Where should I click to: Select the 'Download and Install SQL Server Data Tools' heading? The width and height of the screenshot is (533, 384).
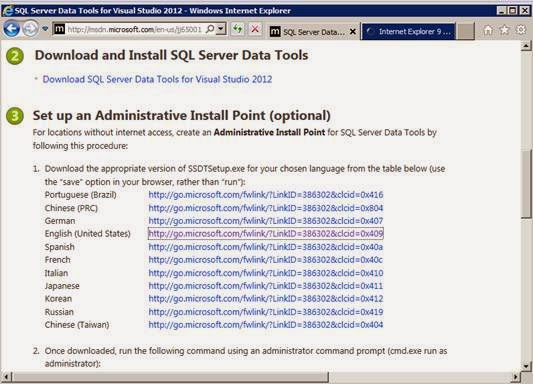coord(171,55)
